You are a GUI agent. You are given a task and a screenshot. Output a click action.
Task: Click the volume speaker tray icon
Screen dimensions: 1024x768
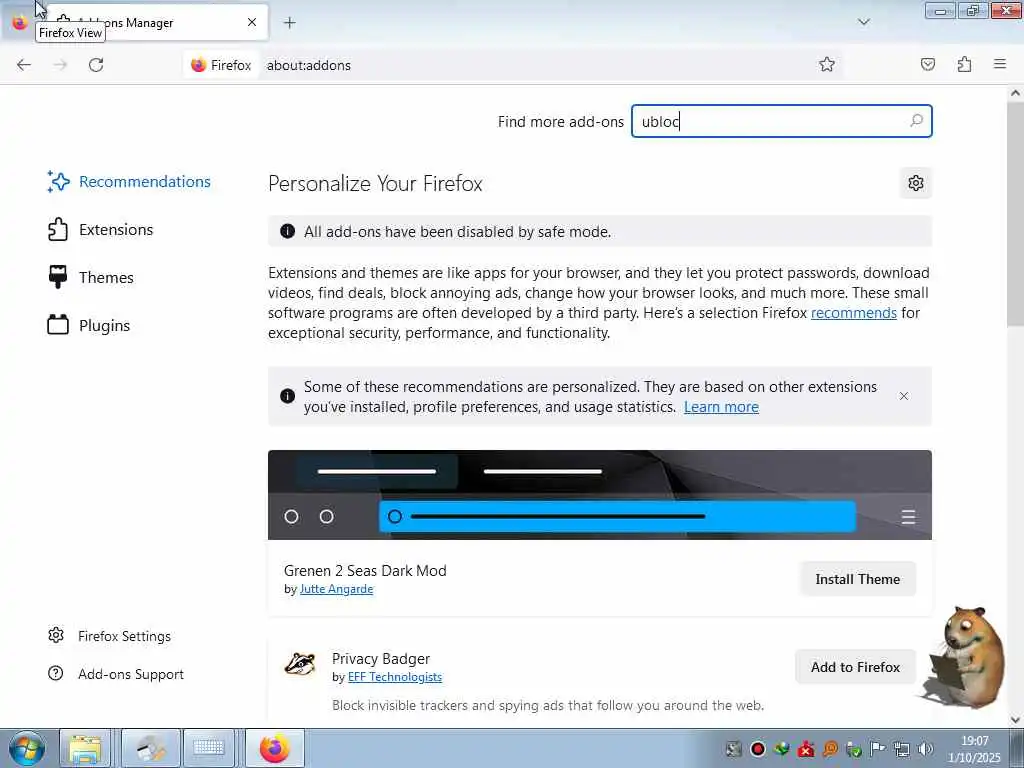point(925,749)
